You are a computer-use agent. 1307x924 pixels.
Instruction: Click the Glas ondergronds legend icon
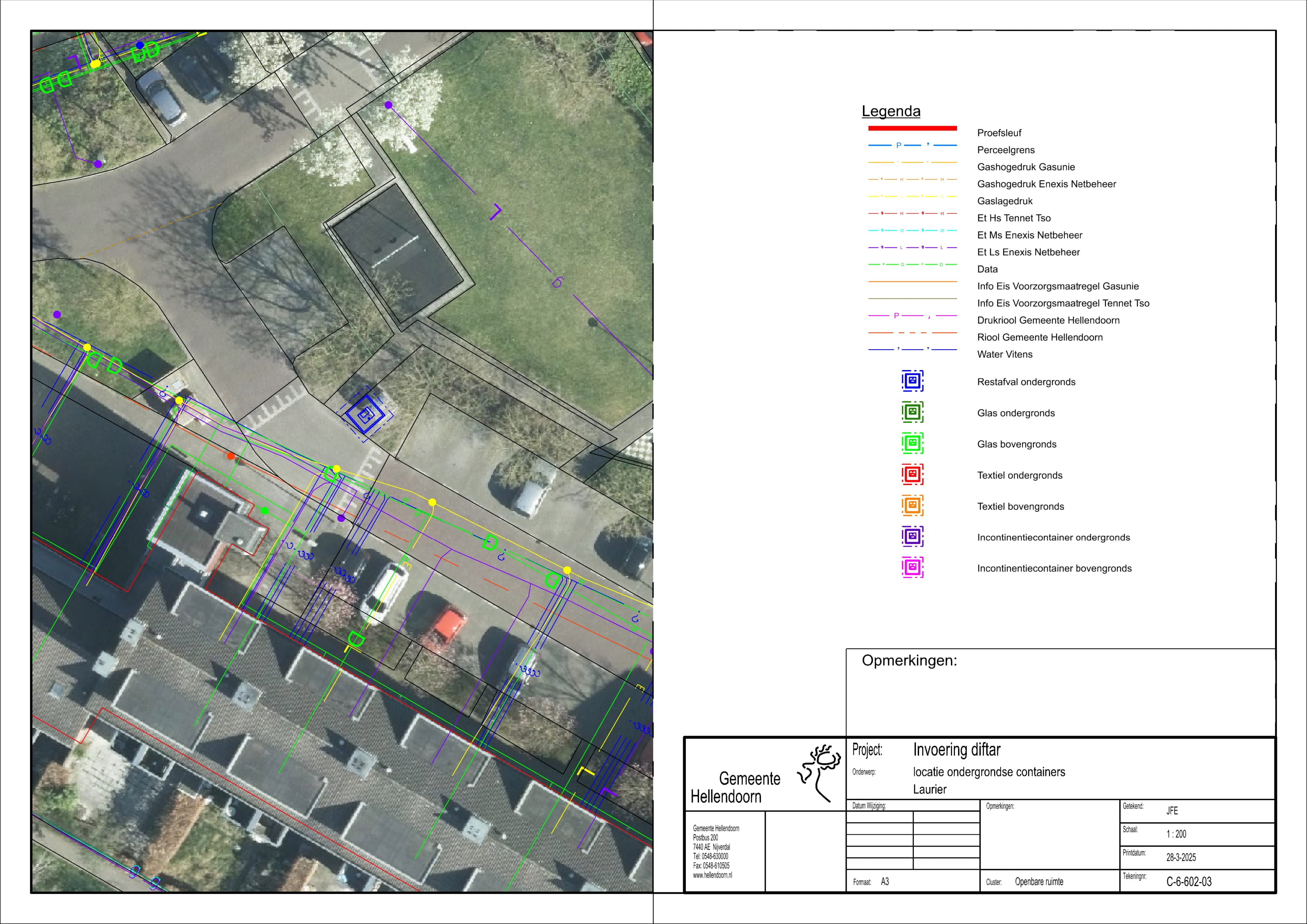point(912,412)
